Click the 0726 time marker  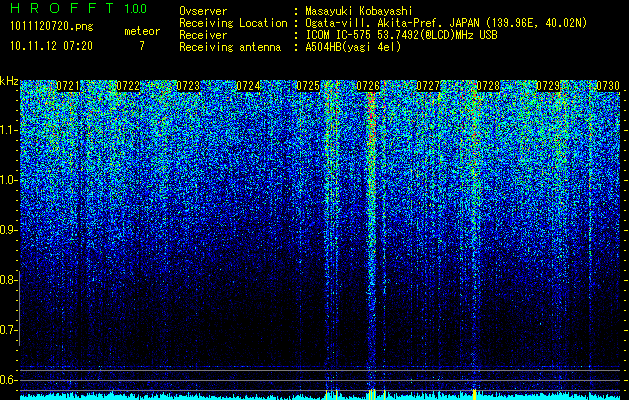[368, 86]
